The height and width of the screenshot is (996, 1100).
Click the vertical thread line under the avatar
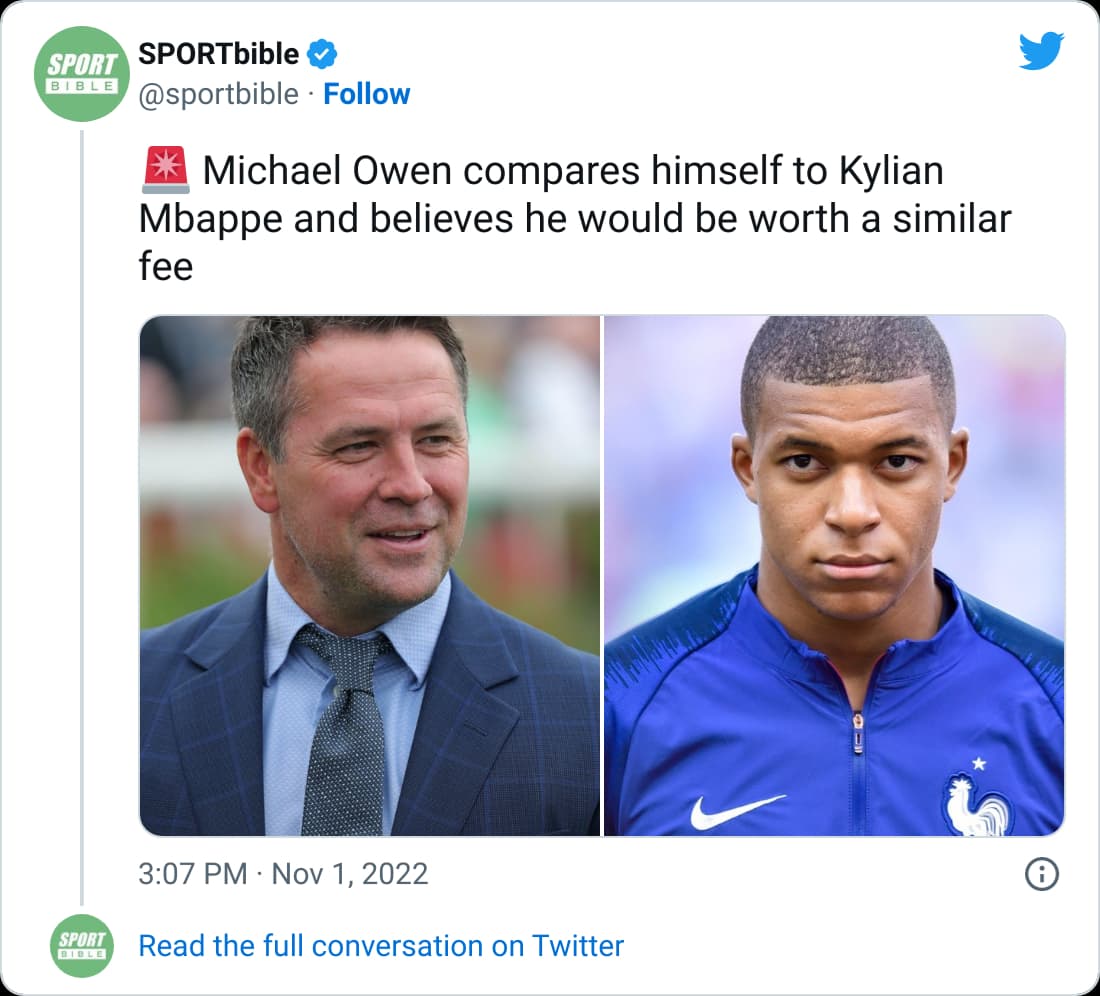82,518
